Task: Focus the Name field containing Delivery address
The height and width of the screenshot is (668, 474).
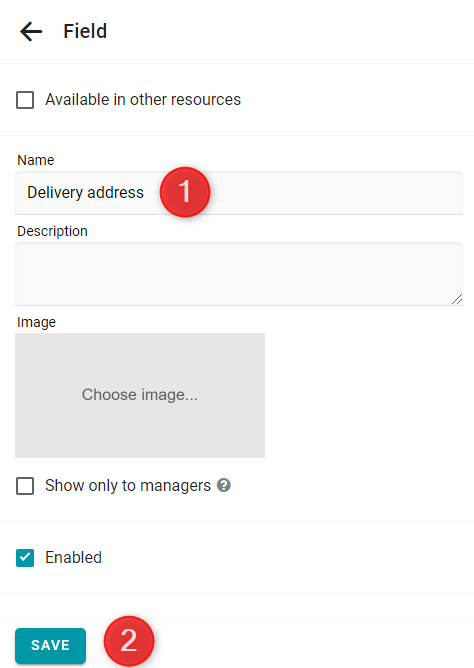Action: (x=239, y=193)
